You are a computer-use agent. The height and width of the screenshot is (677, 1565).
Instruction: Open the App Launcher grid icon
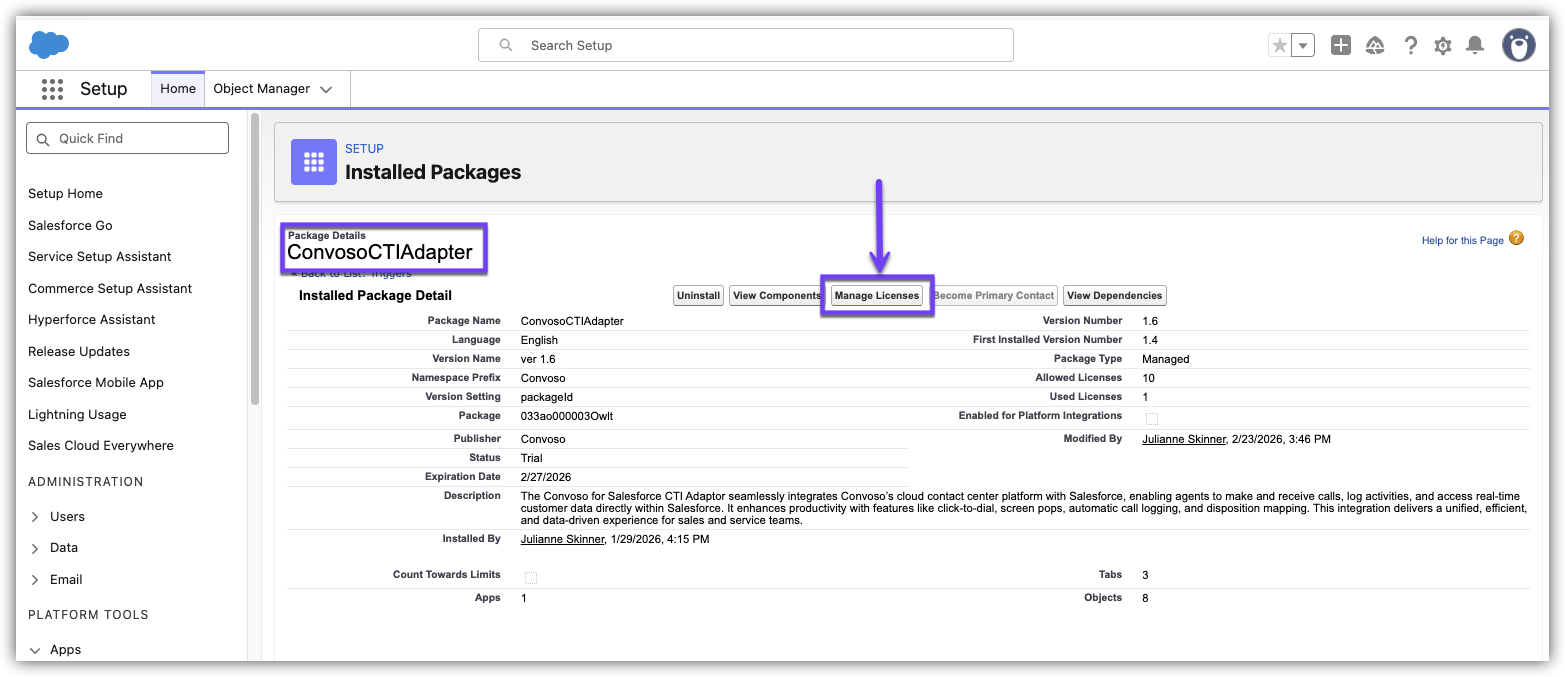coord(52,89)
